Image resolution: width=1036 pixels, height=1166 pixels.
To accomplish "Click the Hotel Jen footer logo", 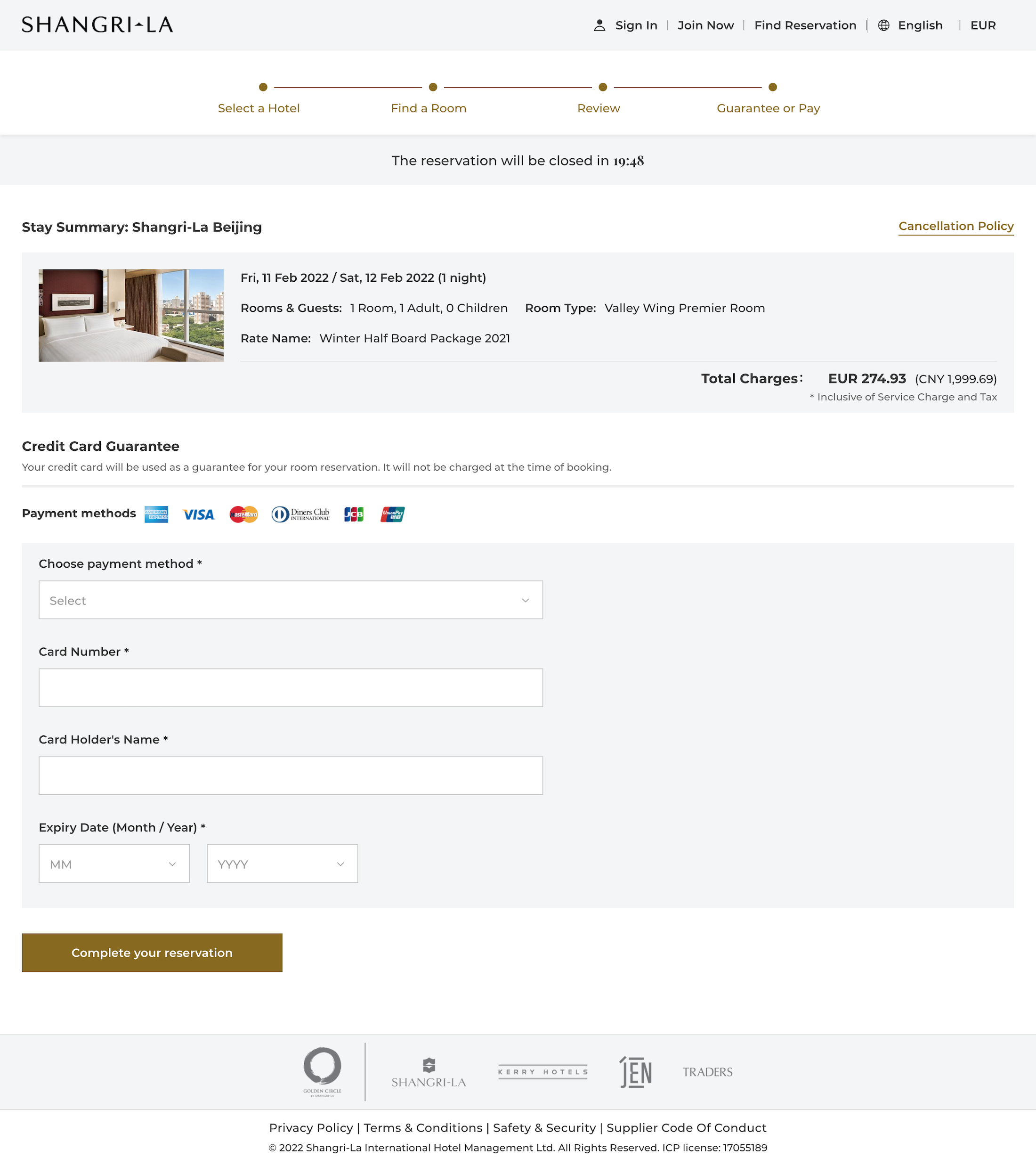I will click(x=635, y=1072).
